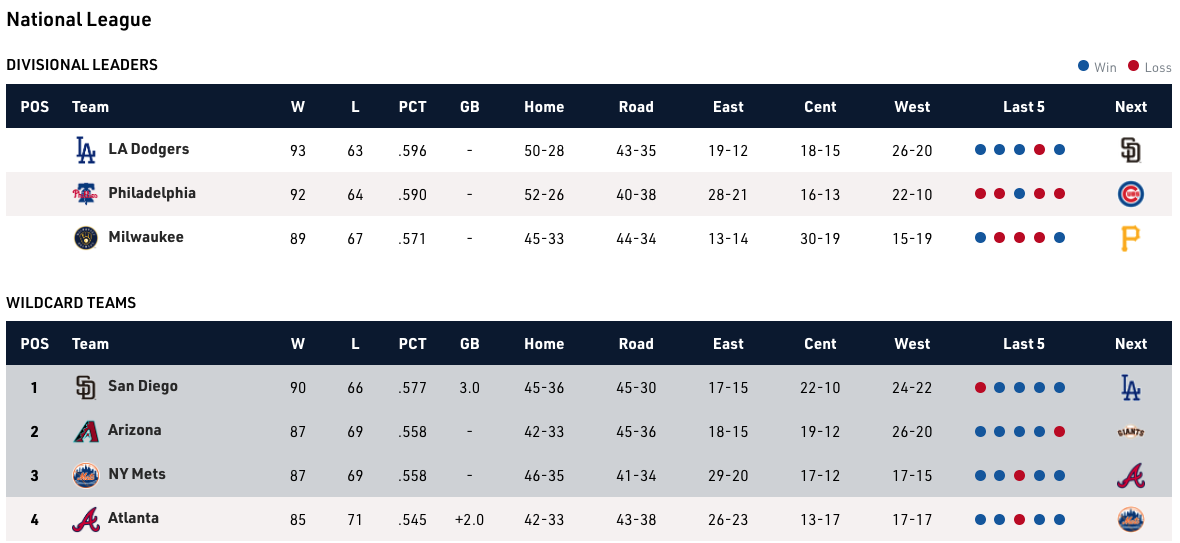Viewport: 1180px width, 543px height.
Task: Click the Arizona Diamondbacks team logo
Action: point(86,431)
